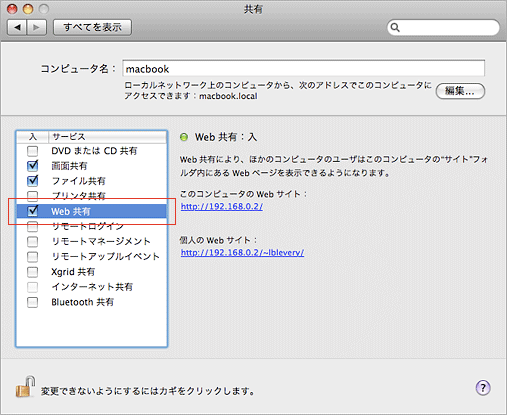Select the Xgrid 共有 service label
Image resolution: width=507 pixels, height=415 pixels.
[73, 272]
